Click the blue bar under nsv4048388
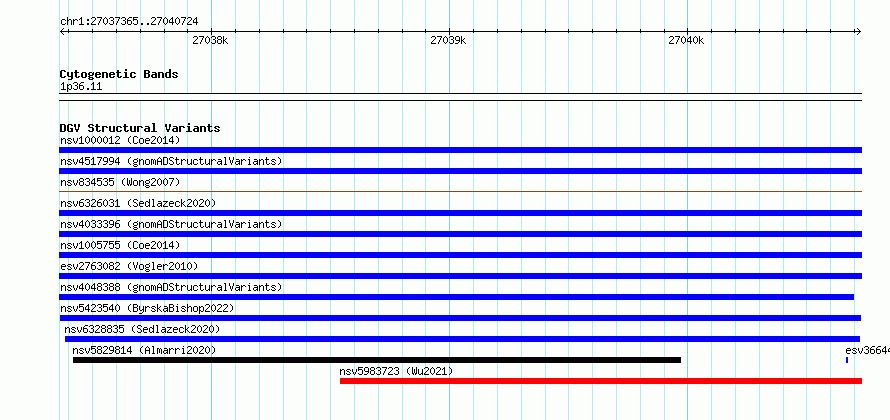 tap(456, 297)
